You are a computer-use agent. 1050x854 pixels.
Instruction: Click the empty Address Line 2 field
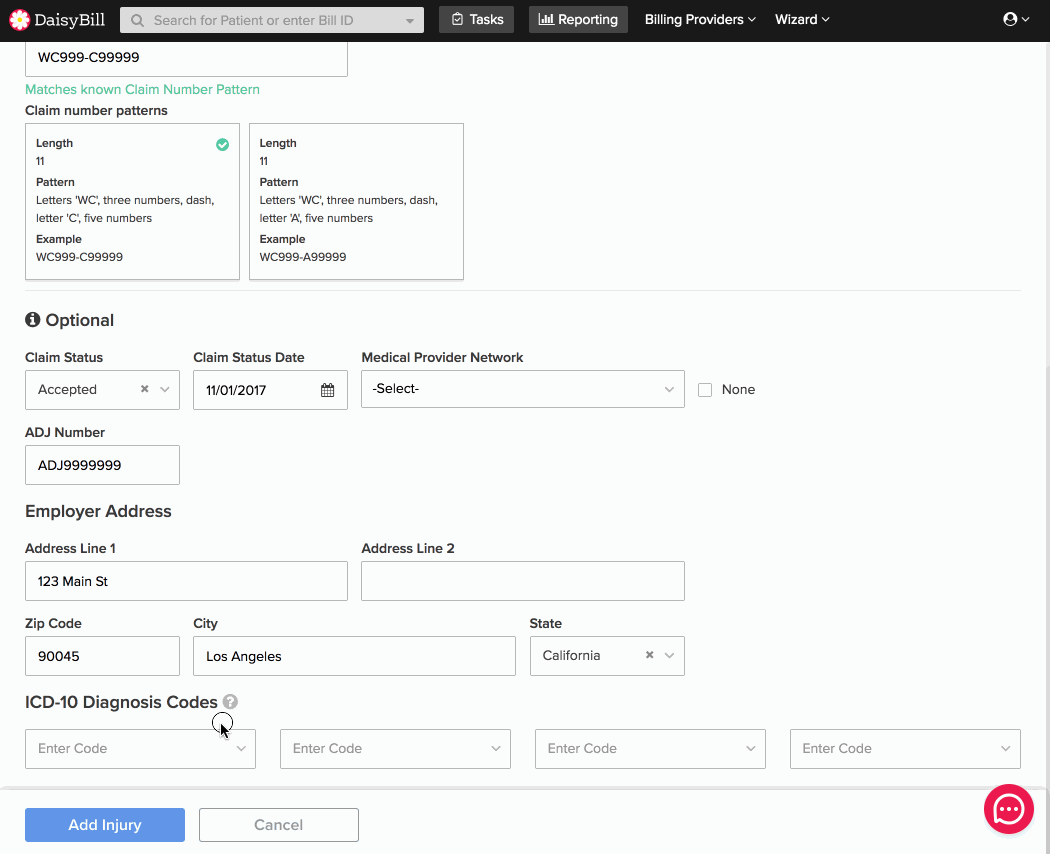(522, 581)
